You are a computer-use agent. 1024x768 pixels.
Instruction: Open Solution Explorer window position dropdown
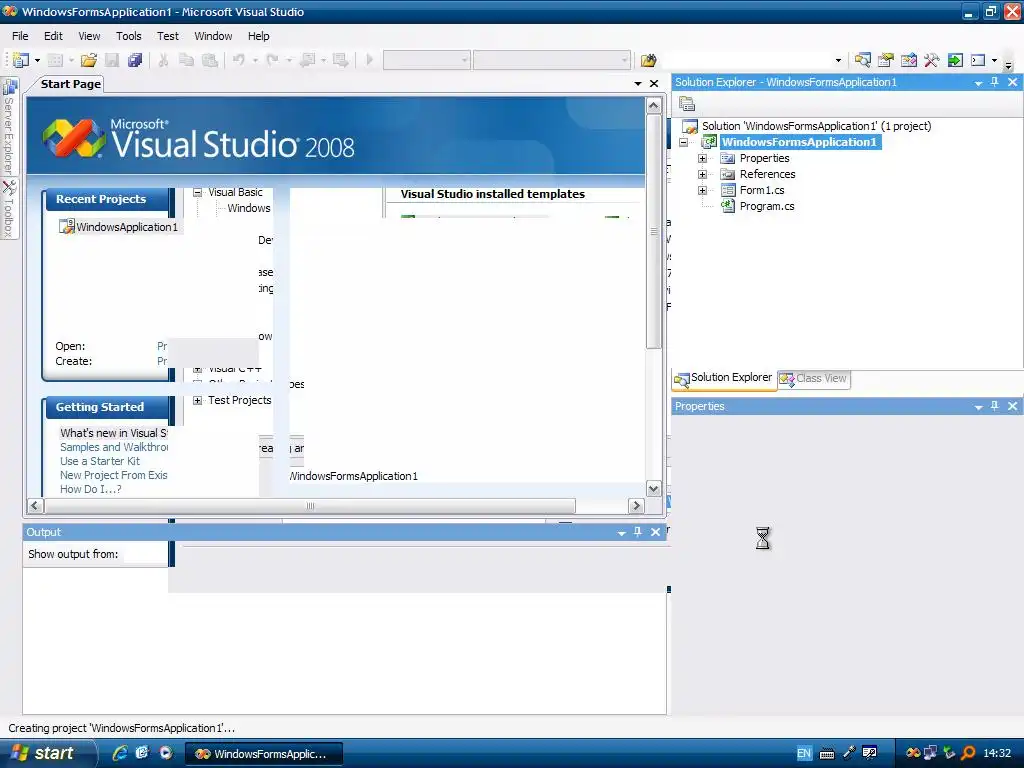[978, 83]
